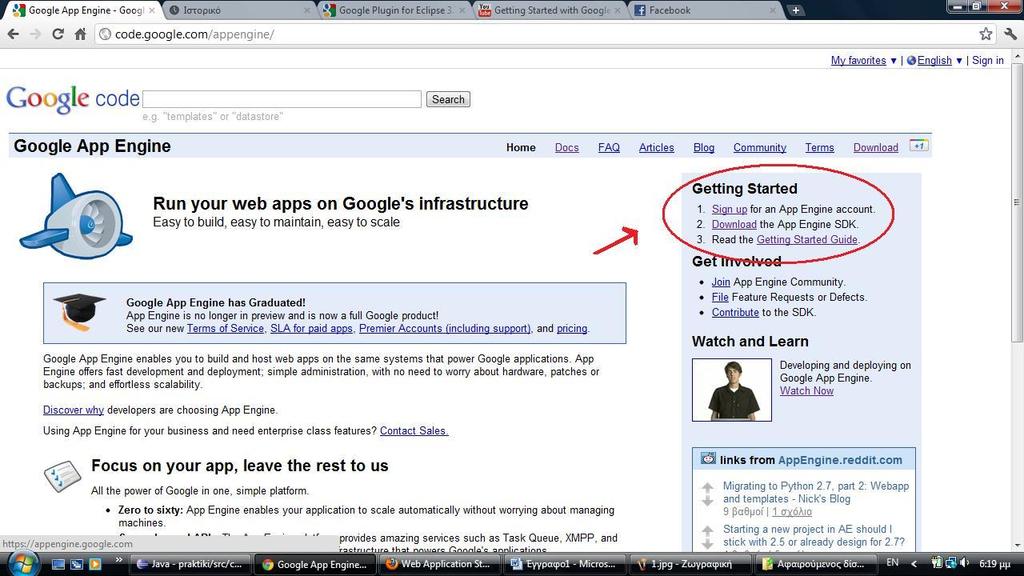The image size is (1024, 576).
Task: Open the SLA for paid apps link
Action: coord(312,328)
